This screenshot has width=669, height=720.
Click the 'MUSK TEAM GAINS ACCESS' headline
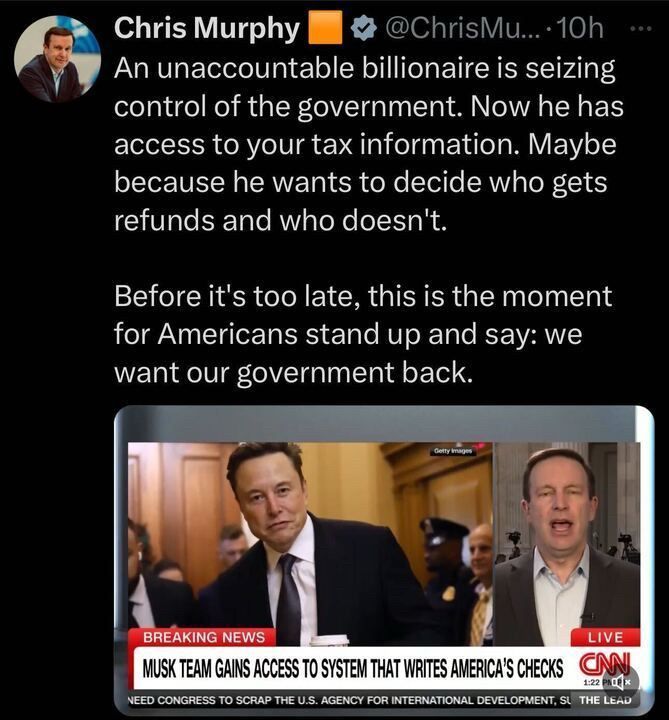[x=353, y=668]
